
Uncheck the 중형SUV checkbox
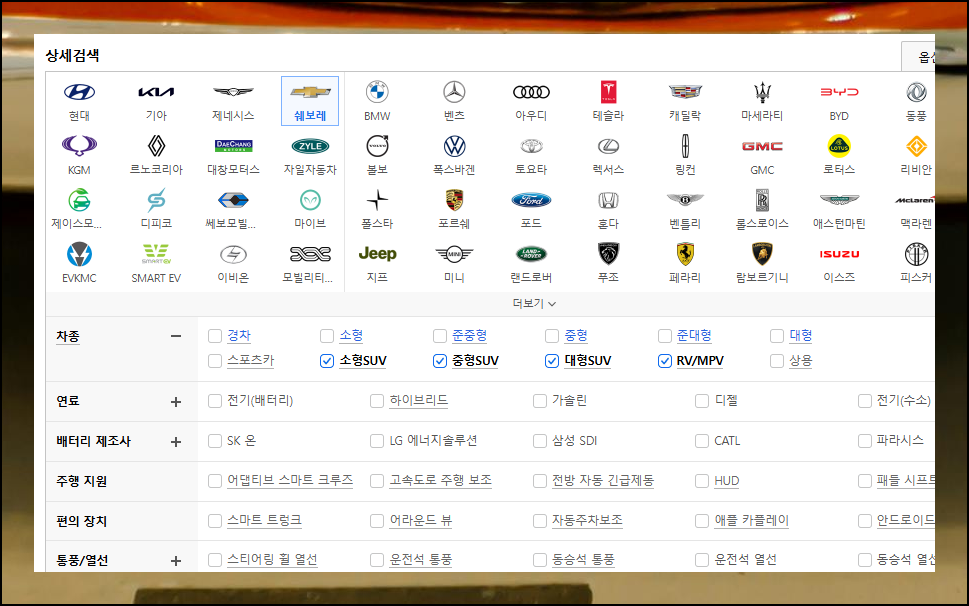(x=439, y=361)
